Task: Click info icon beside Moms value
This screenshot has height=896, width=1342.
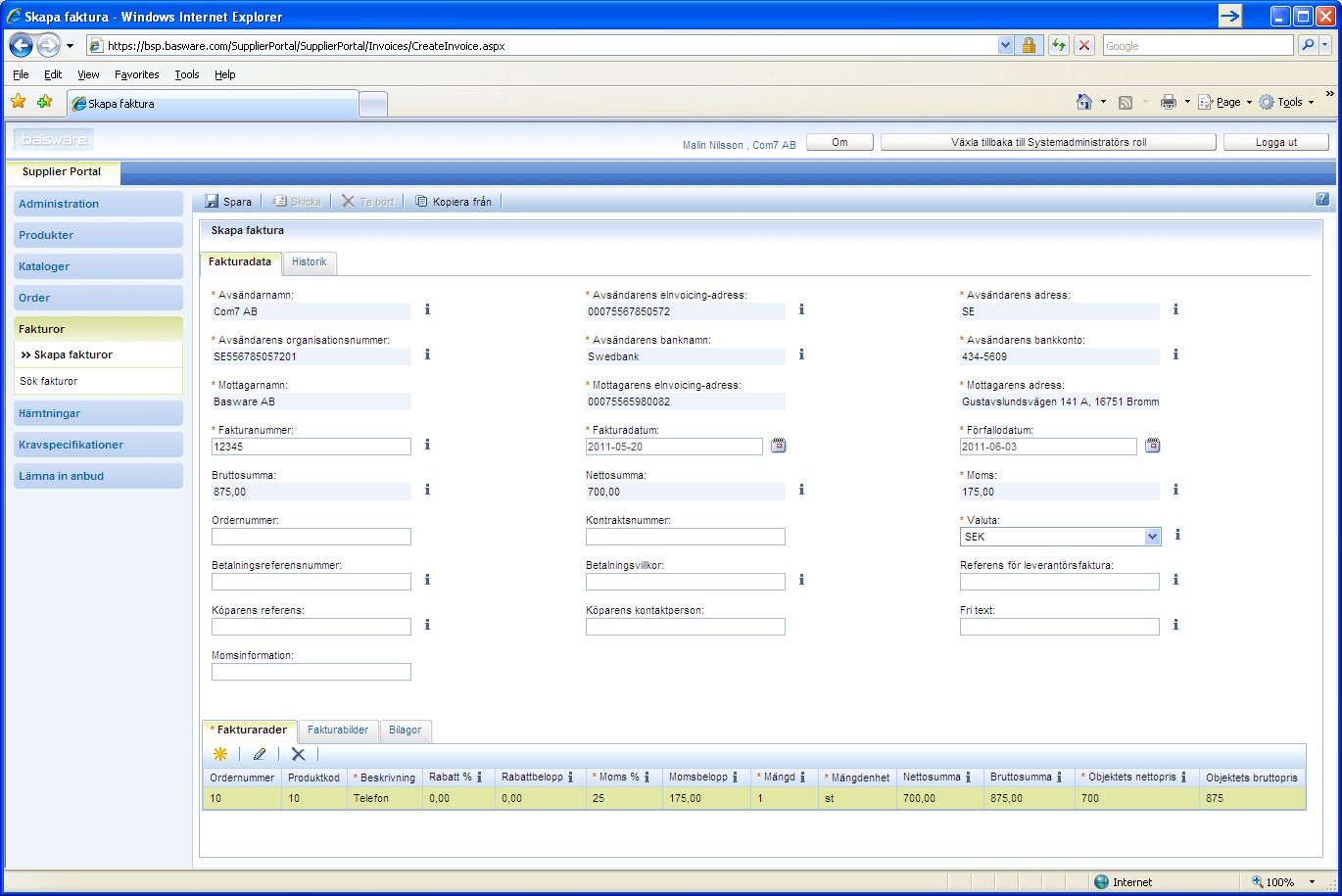Action: click(1175, 490)
